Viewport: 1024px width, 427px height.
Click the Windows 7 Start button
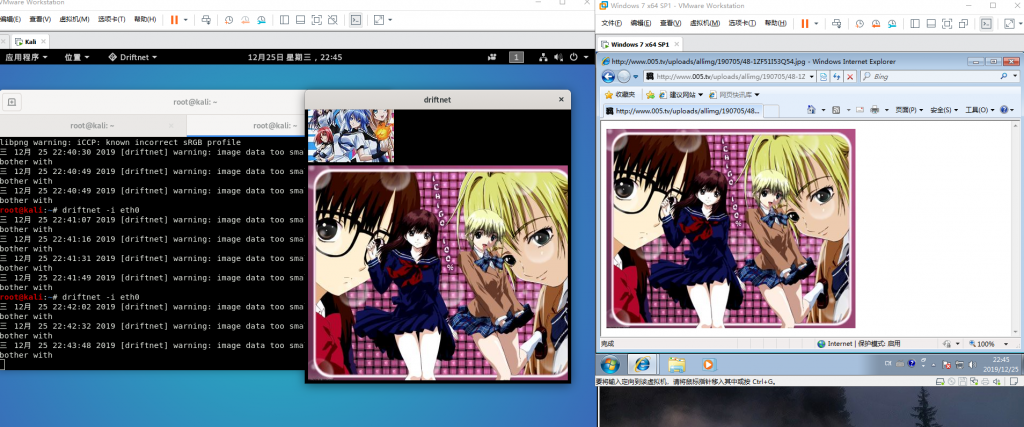pyautogui.click(x=611, y=364)
